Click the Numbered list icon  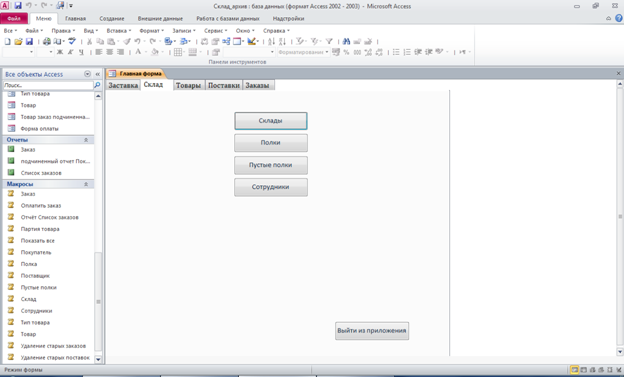407,52
